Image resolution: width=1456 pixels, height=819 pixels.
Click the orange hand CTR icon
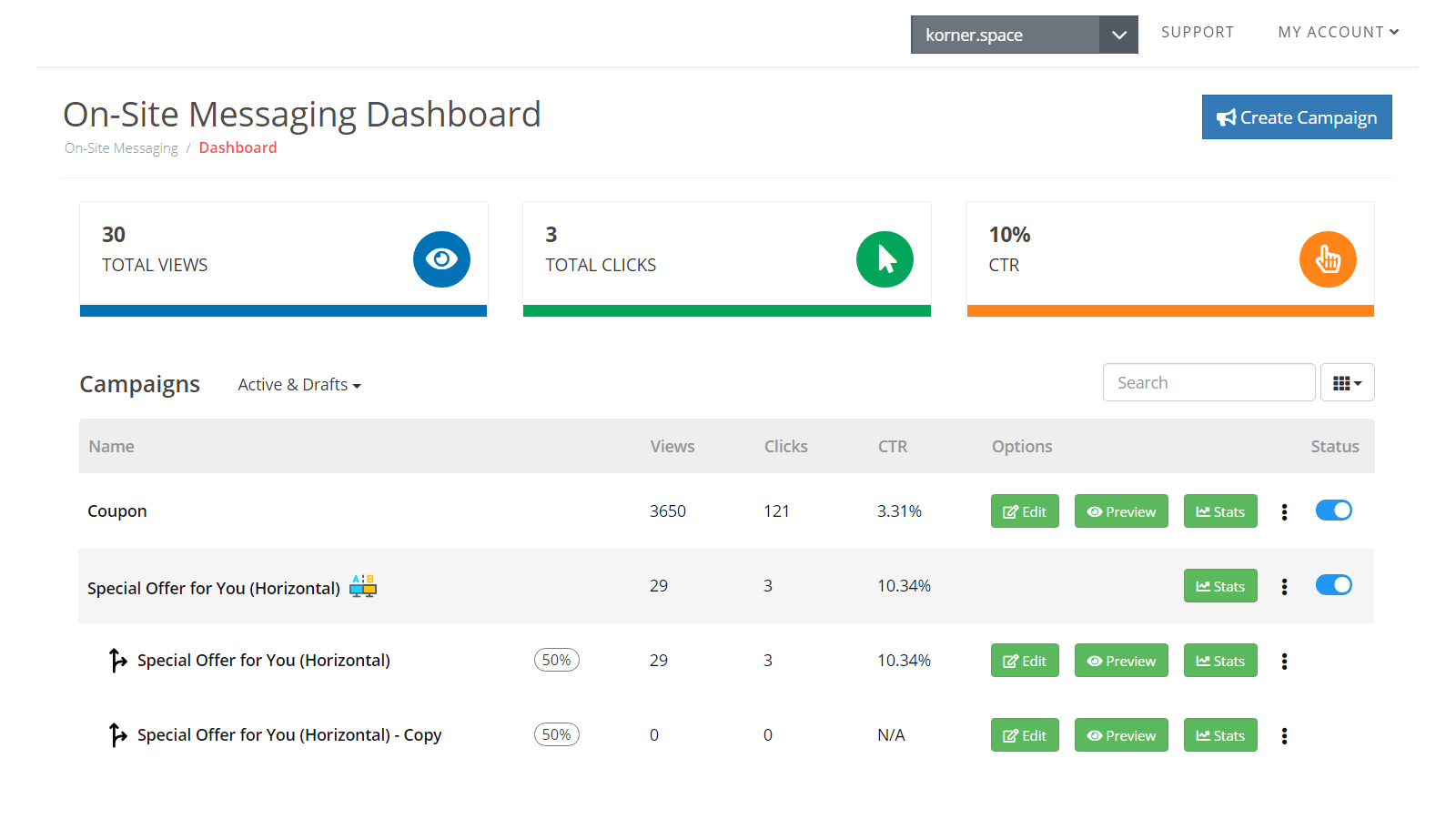(1328, 259)
